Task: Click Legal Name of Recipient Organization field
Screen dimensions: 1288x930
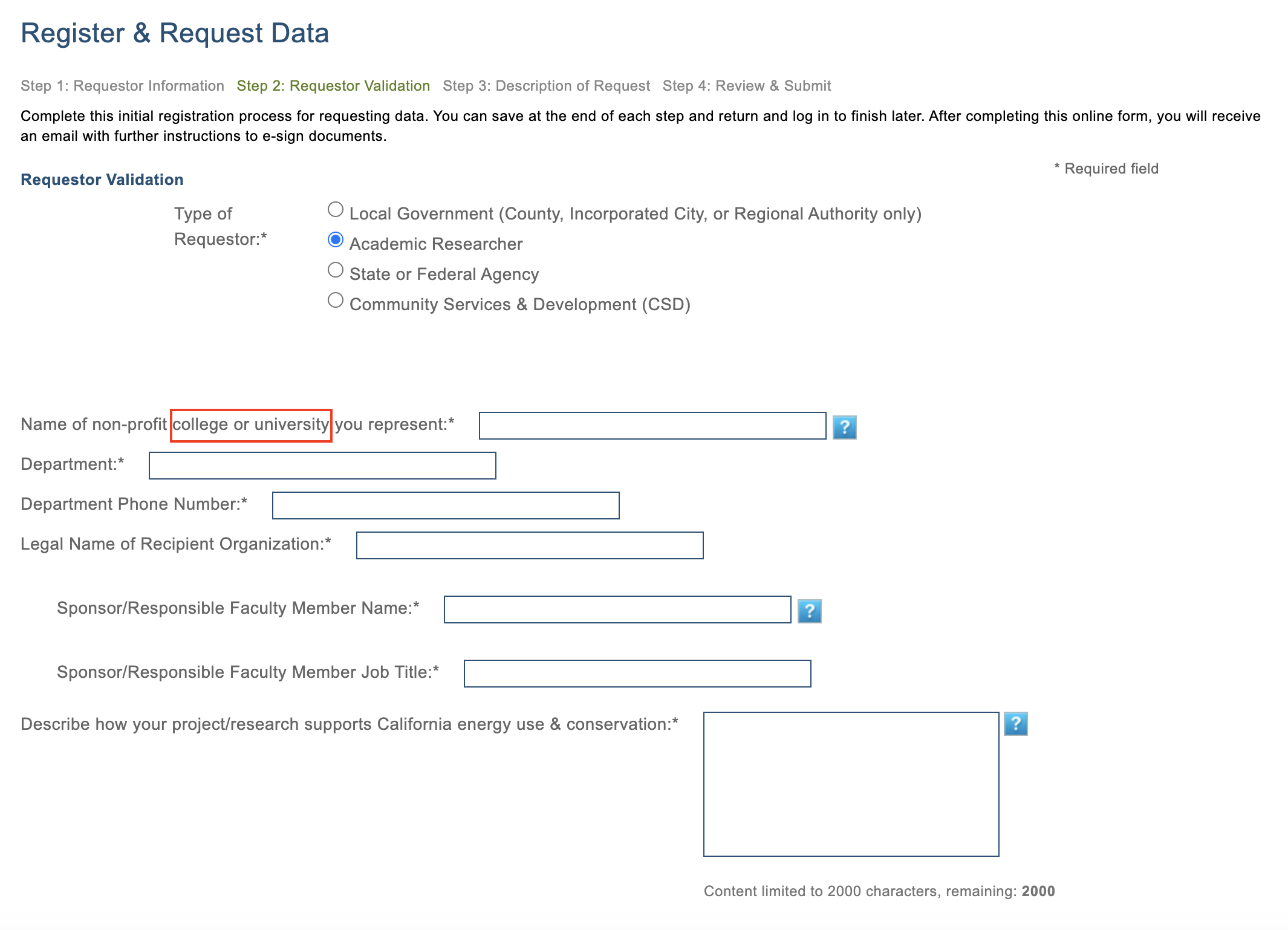Action: 530,545
